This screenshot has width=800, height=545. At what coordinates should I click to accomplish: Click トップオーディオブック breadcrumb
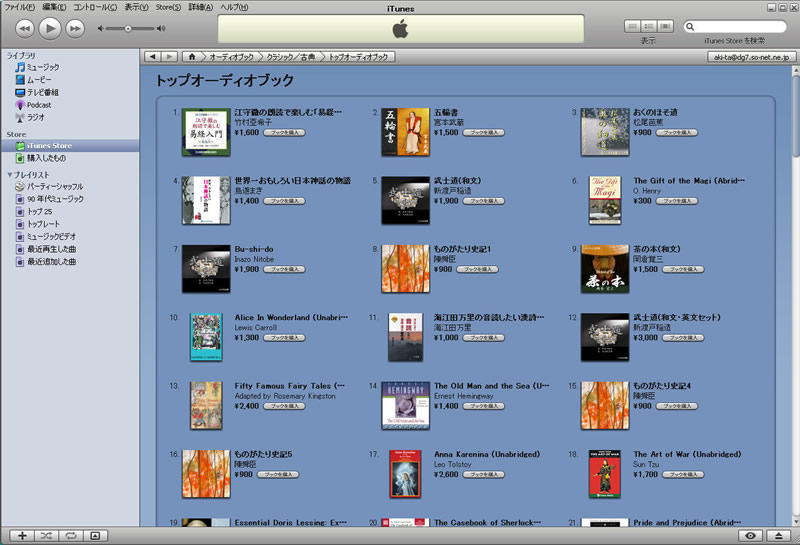[358, 57]
